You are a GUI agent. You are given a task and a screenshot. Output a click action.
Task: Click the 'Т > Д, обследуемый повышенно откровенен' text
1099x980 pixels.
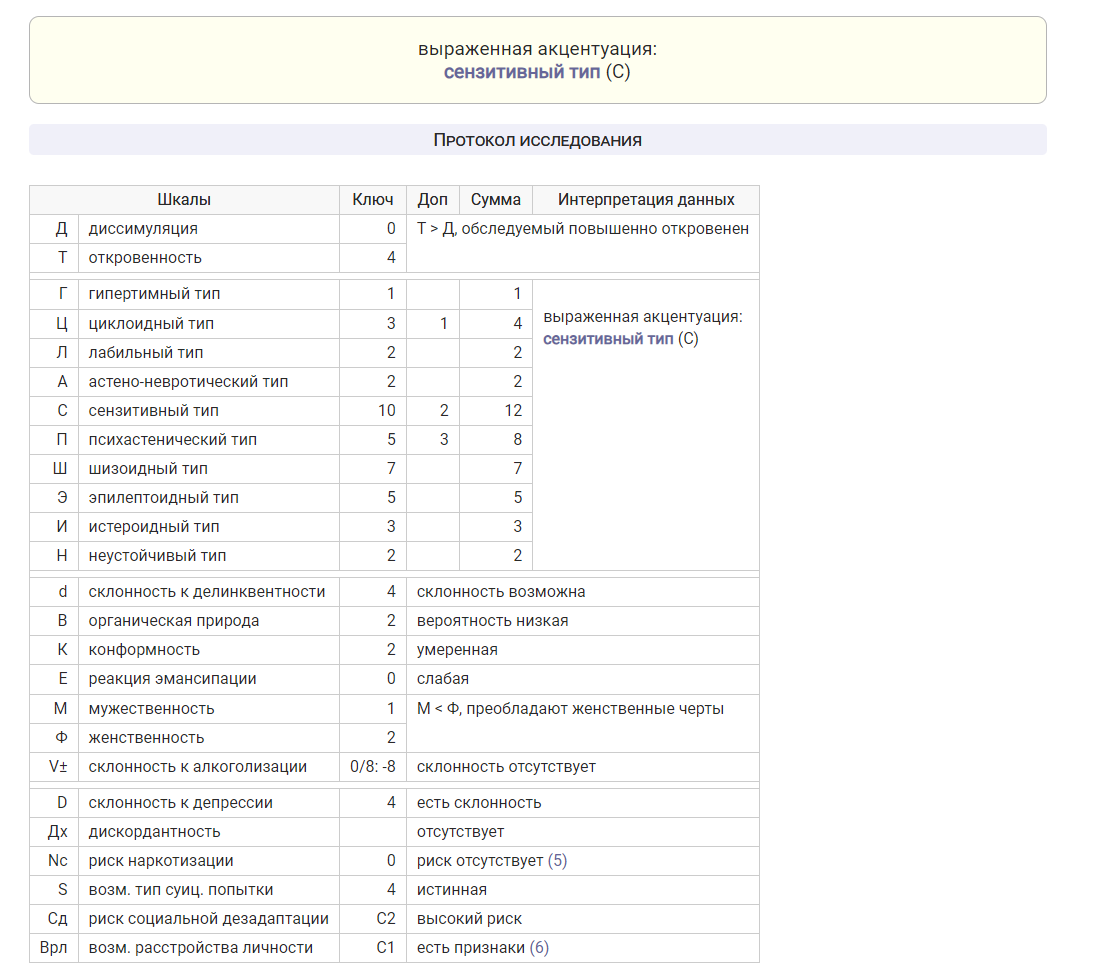[x=582, y=229]
